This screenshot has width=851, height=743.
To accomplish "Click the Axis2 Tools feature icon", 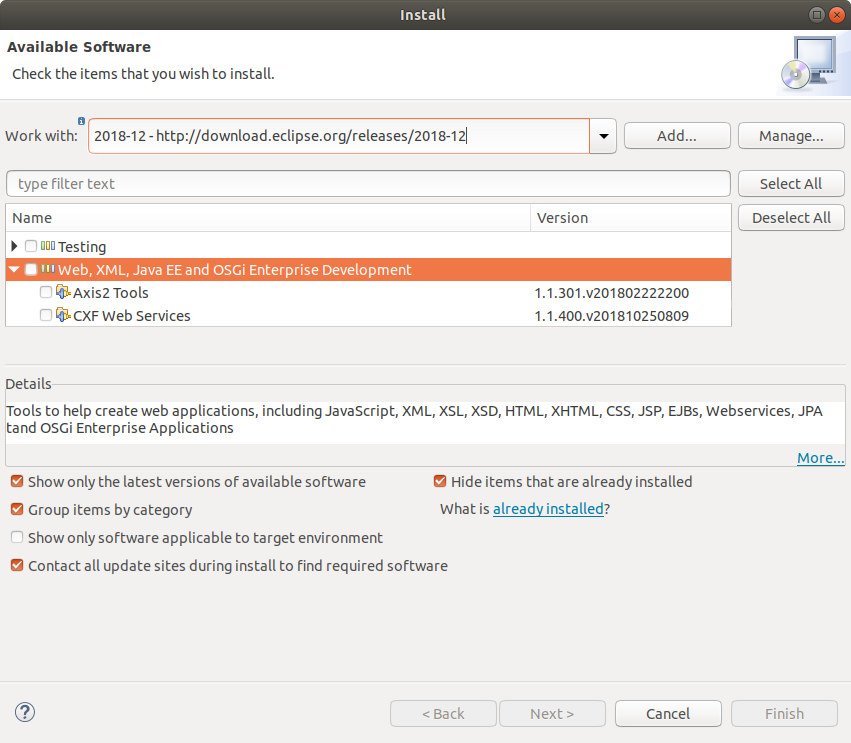I will [x=63, y=292].
